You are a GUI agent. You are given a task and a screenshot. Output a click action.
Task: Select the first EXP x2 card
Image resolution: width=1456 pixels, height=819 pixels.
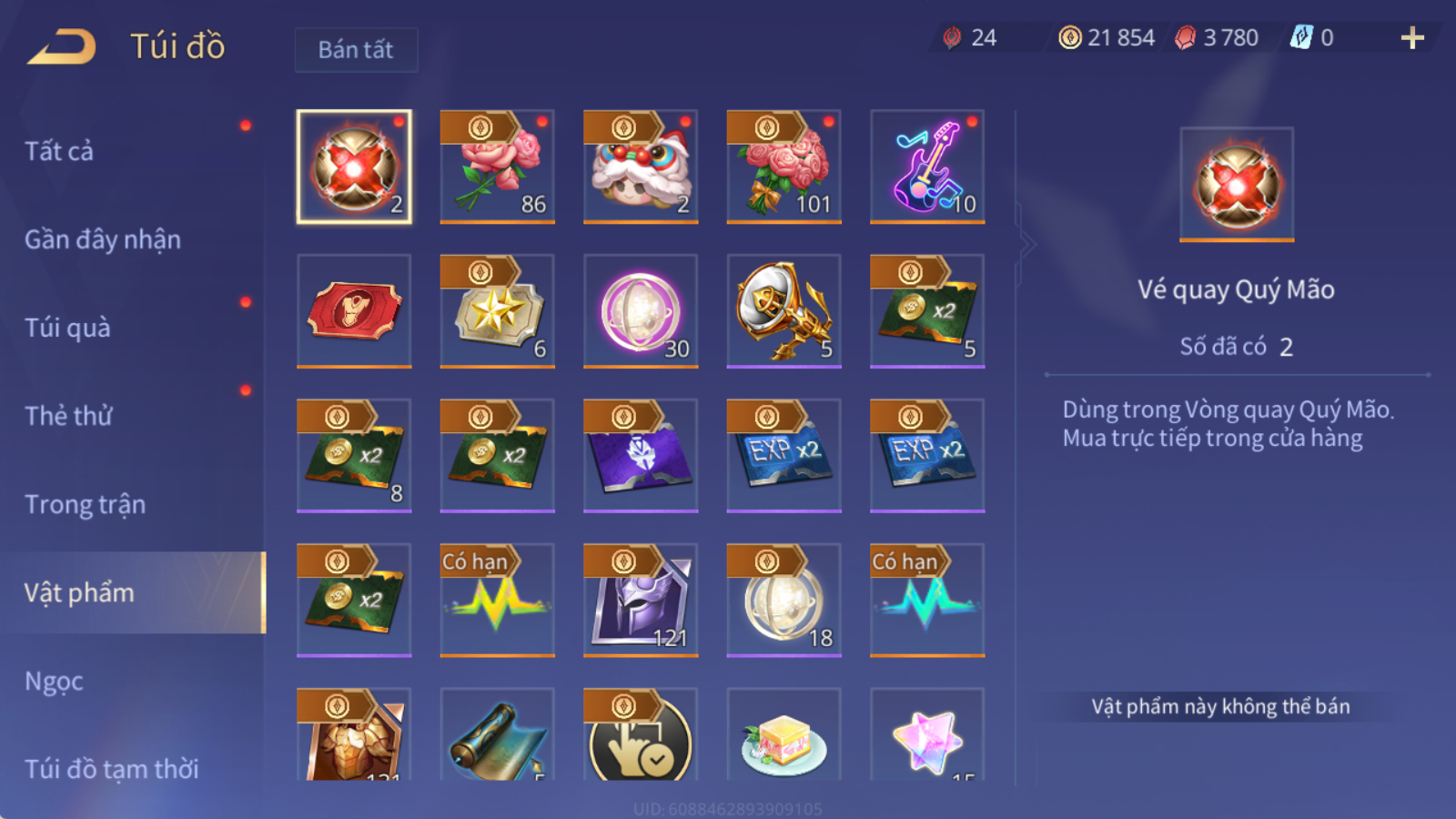(784, 456)
